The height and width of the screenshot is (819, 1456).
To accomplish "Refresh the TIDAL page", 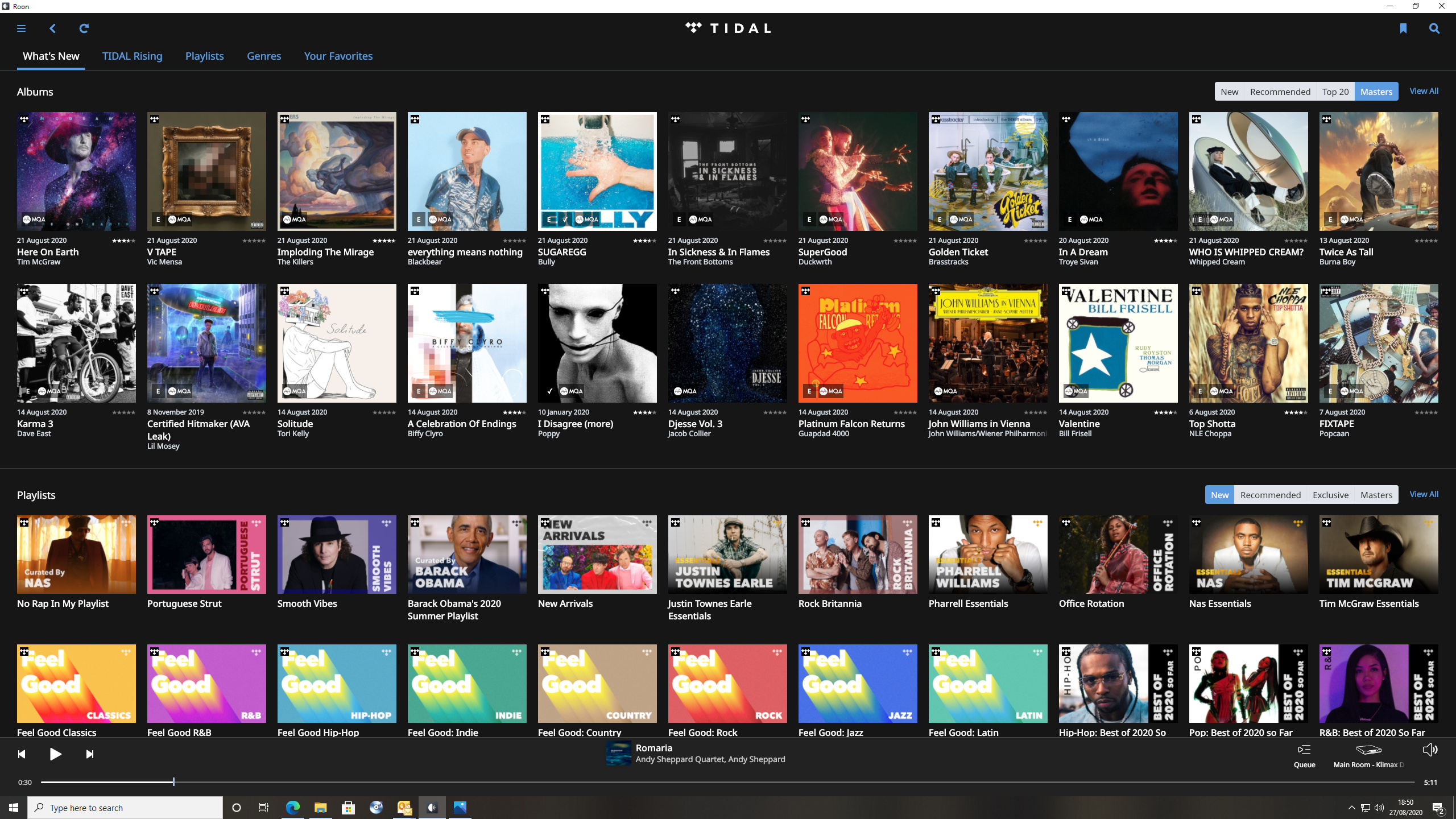I will pyautogui.click(x=84, y=28).
